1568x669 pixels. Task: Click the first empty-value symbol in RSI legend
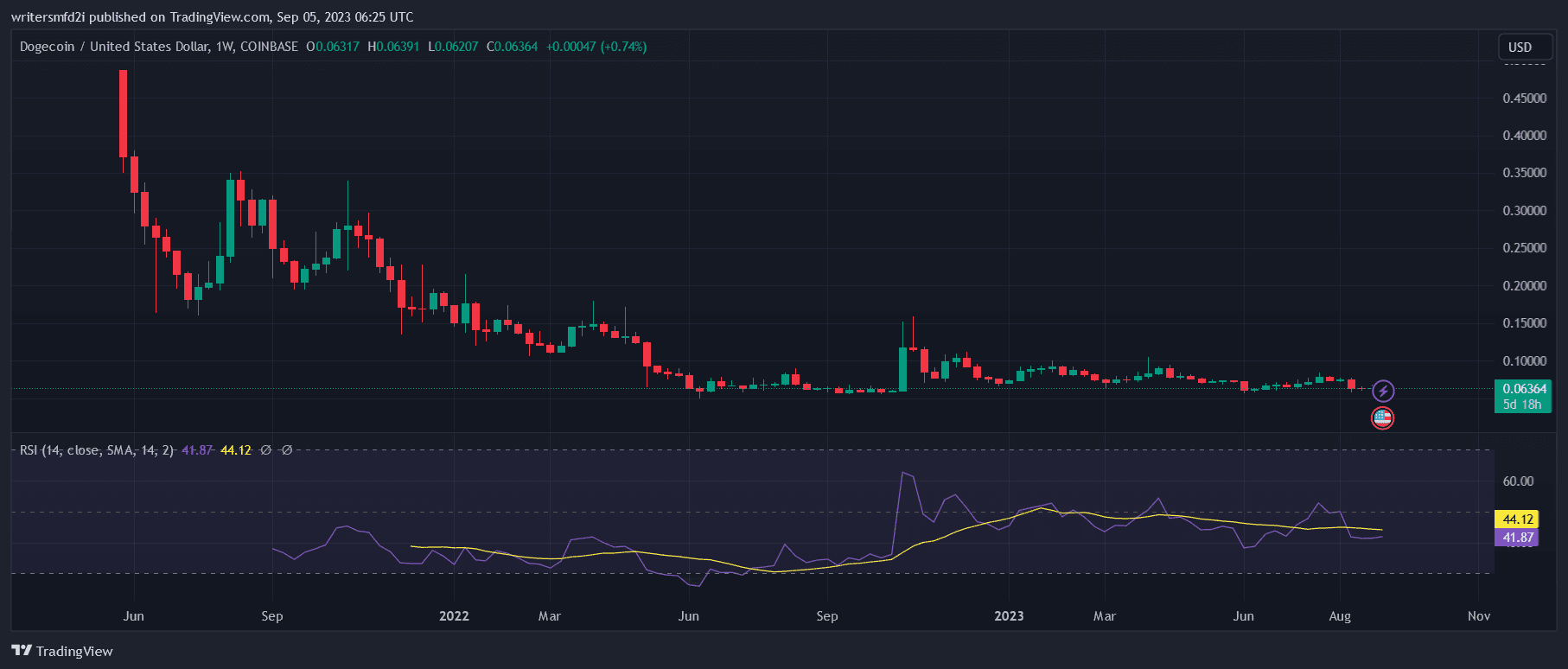[266, 450]
